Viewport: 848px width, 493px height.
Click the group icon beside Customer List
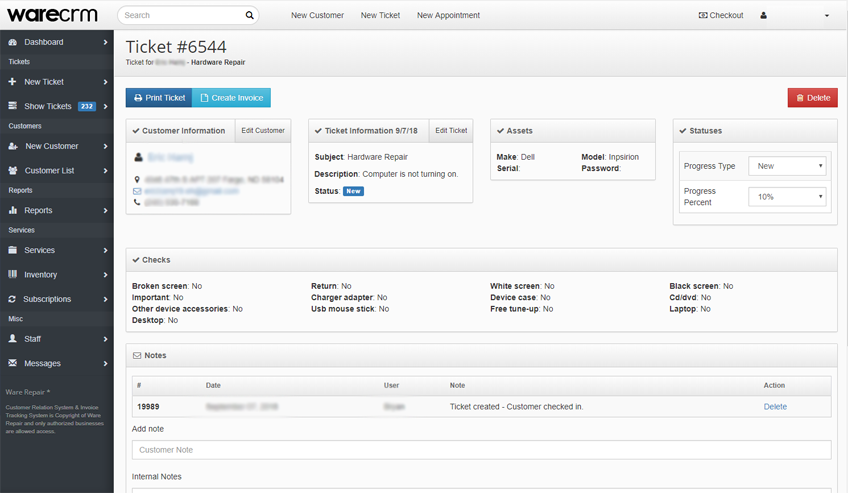click(13, 170)
